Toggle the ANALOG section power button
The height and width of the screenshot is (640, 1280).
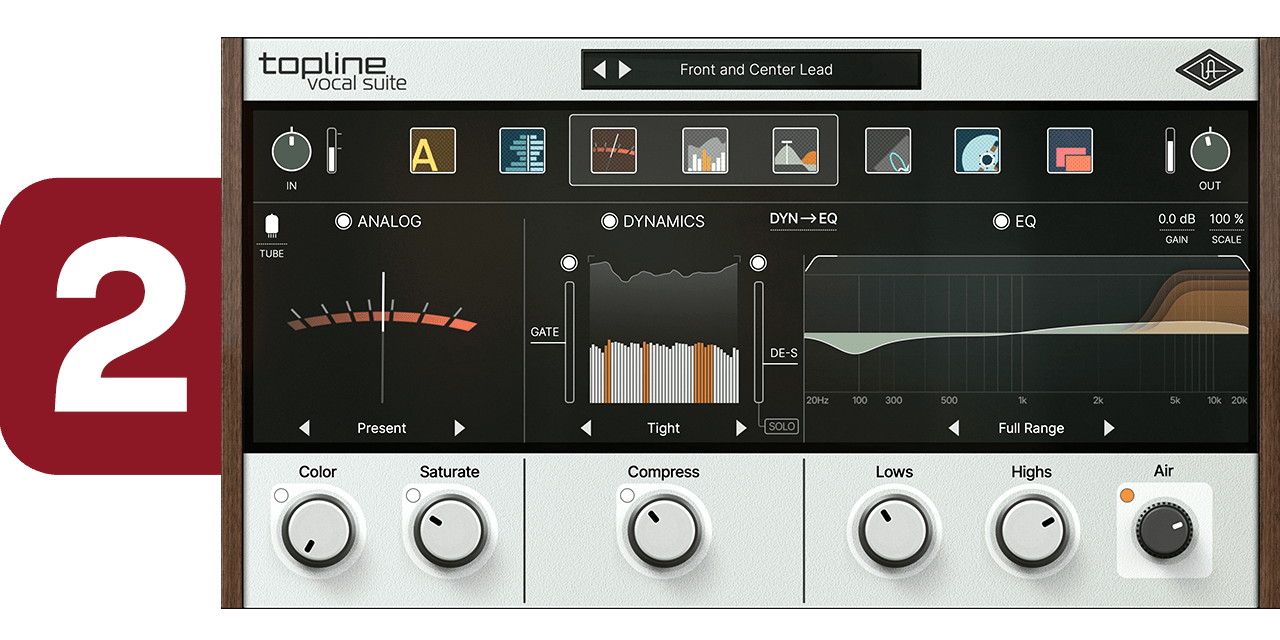(343, 222)
